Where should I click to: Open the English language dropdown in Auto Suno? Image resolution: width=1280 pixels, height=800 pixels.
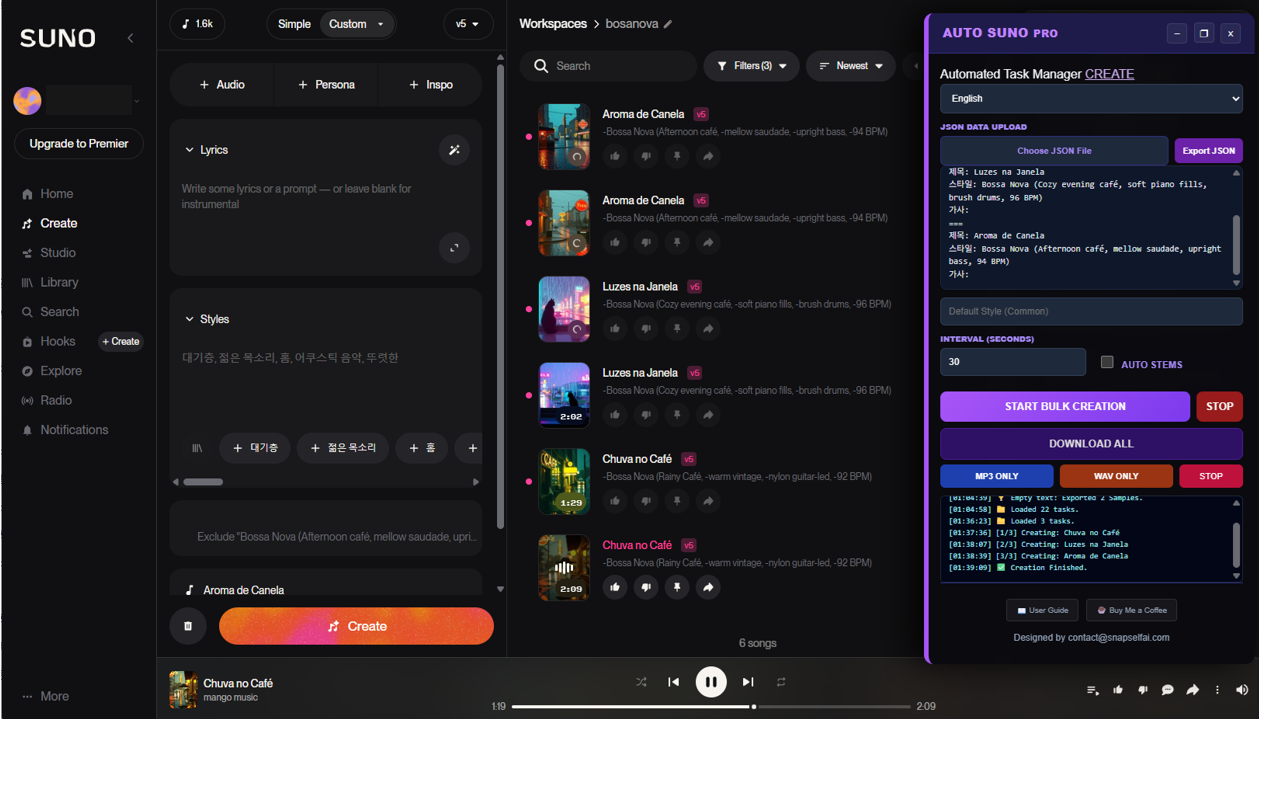click(x=1091, y=98)
